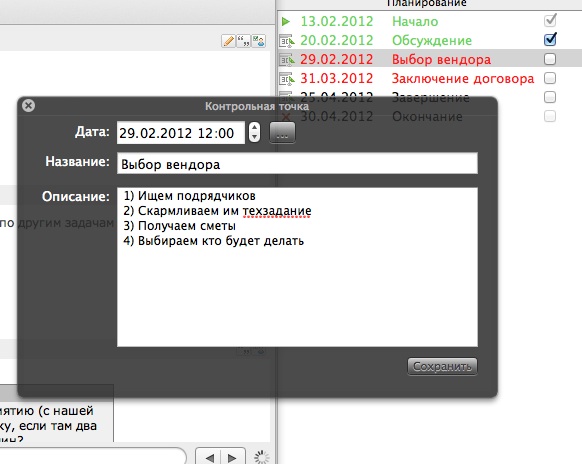Check the Выбор вендора checkbox

click(x=550, y=59)
